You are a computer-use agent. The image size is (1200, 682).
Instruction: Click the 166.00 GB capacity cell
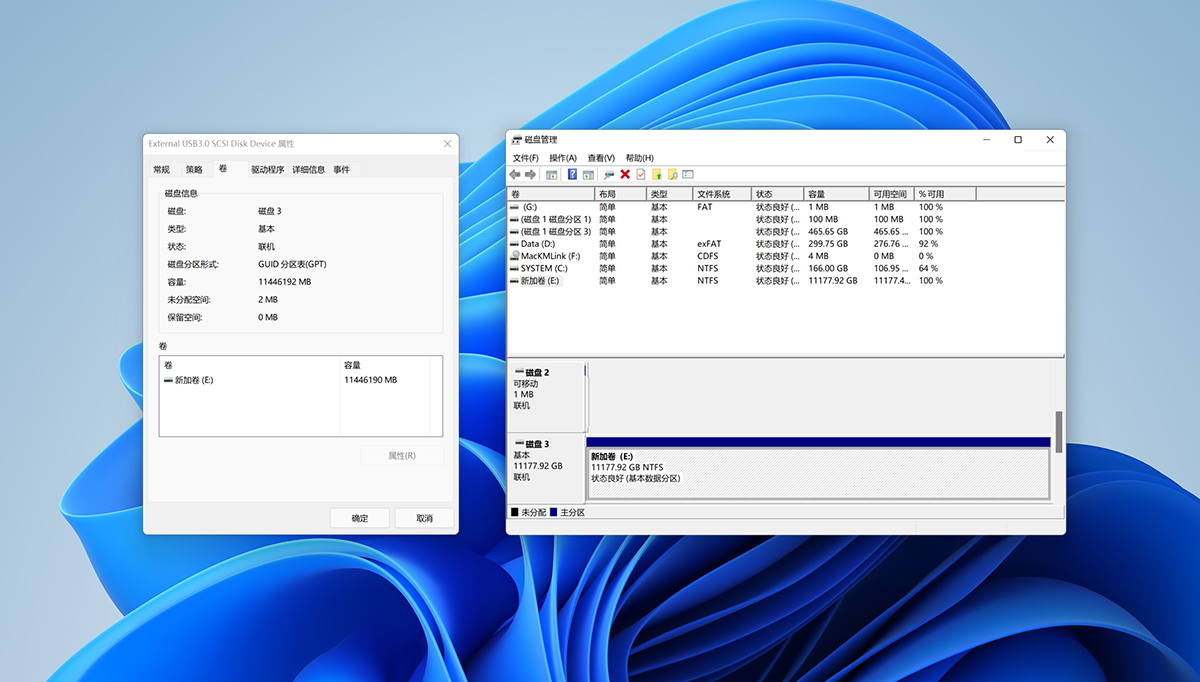pyautogui.click(x=828, y=268)
